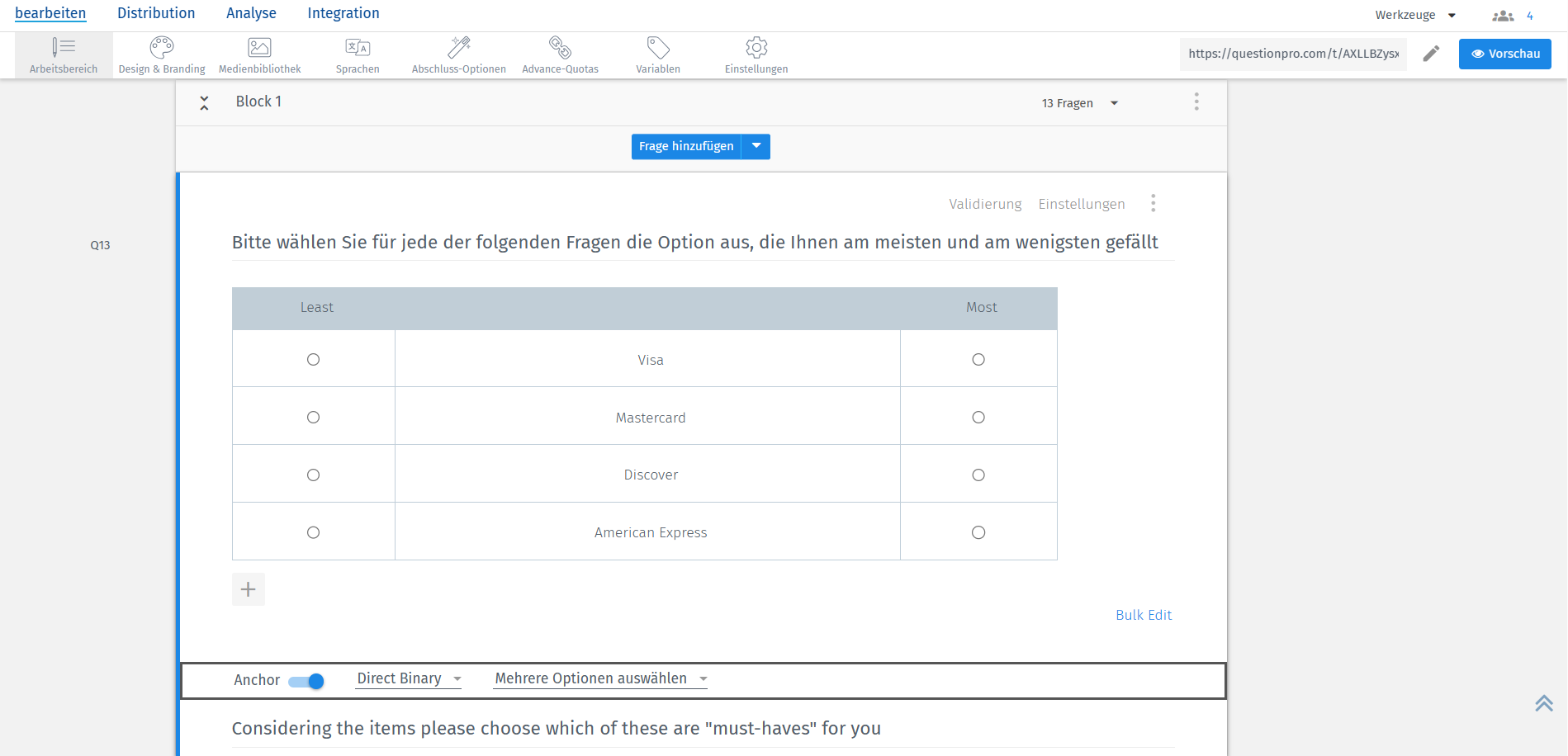Open the Analyse tab
Viewport: 1568px width, 756px height.
click(251, 13)
